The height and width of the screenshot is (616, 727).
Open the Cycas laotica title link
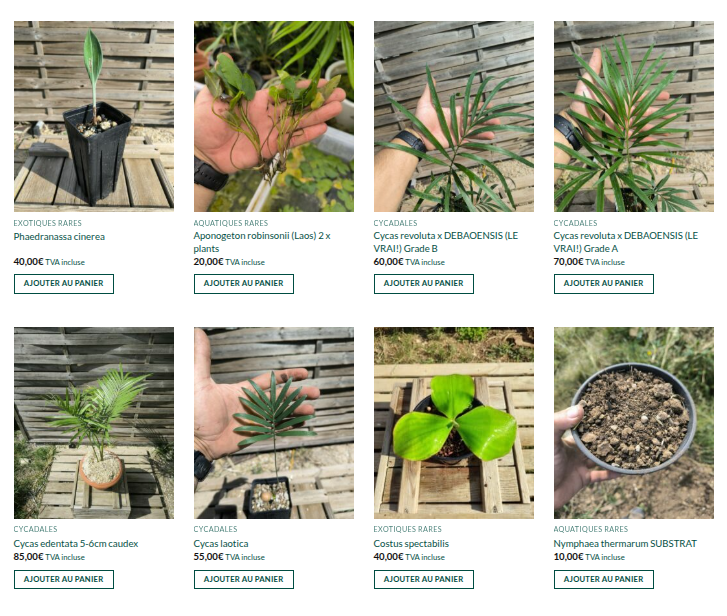221,544
